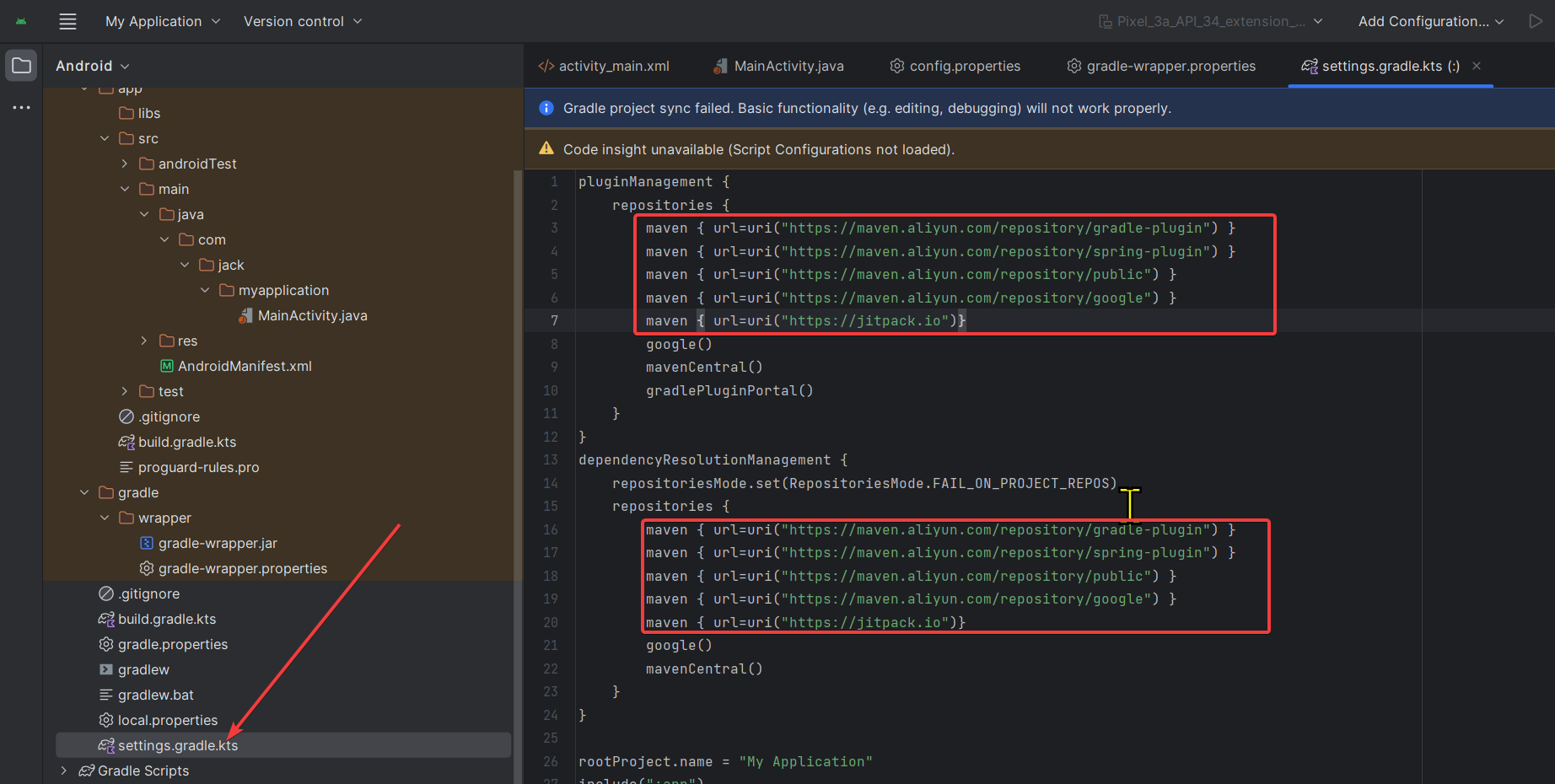Click the warning icon in code insight banner
Image resolution: width=1555 pixels, height=784 pixels.
(546, 149)
